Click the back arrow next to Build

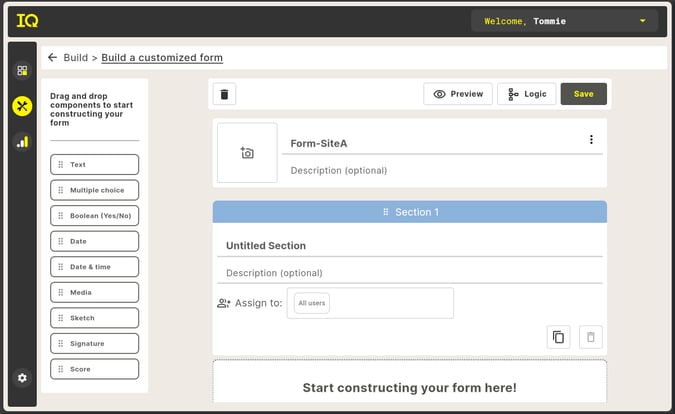coord(53,58)
